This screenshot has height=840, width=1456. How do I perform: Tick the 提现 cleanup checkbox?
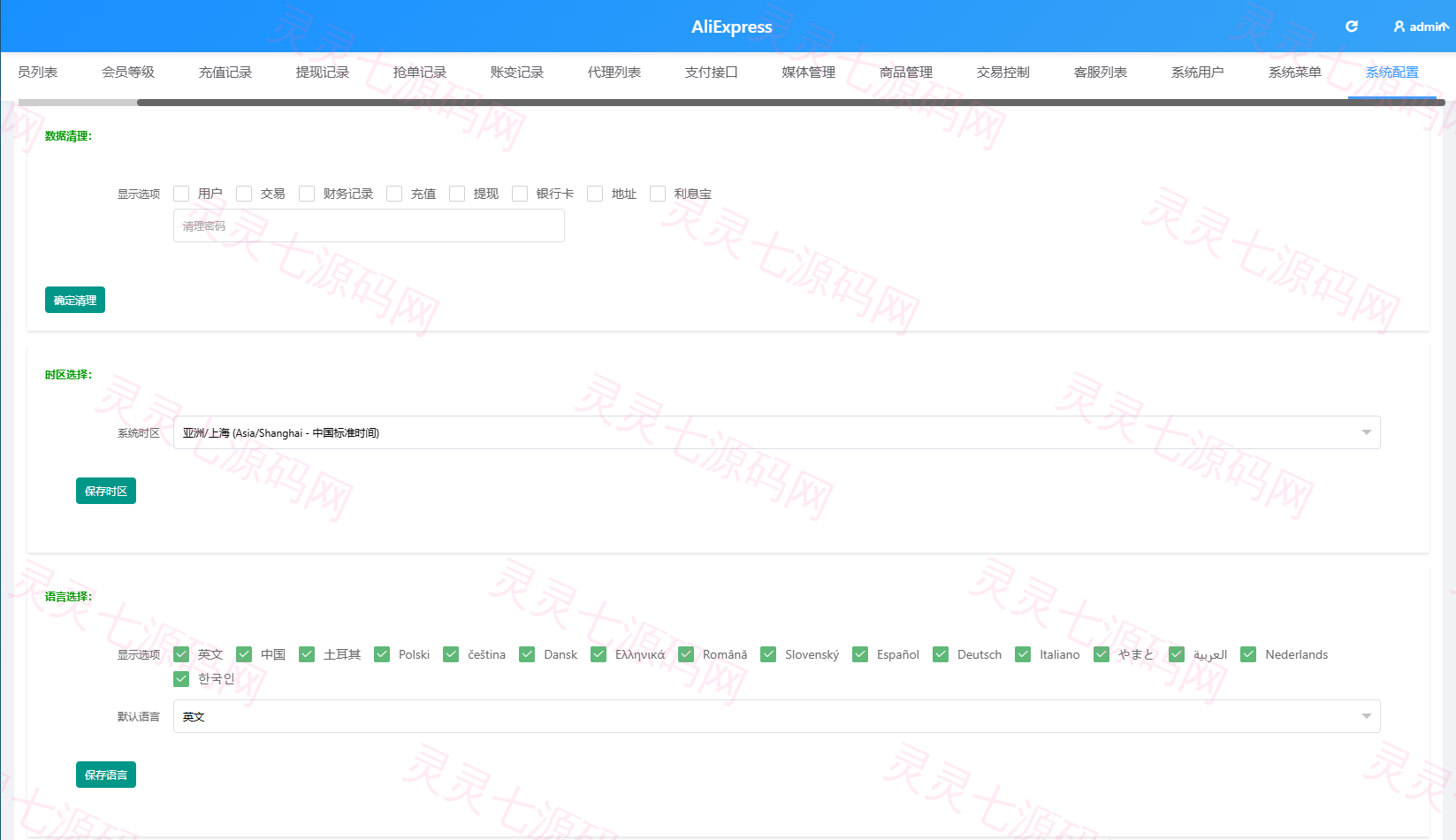coord(457,194)
